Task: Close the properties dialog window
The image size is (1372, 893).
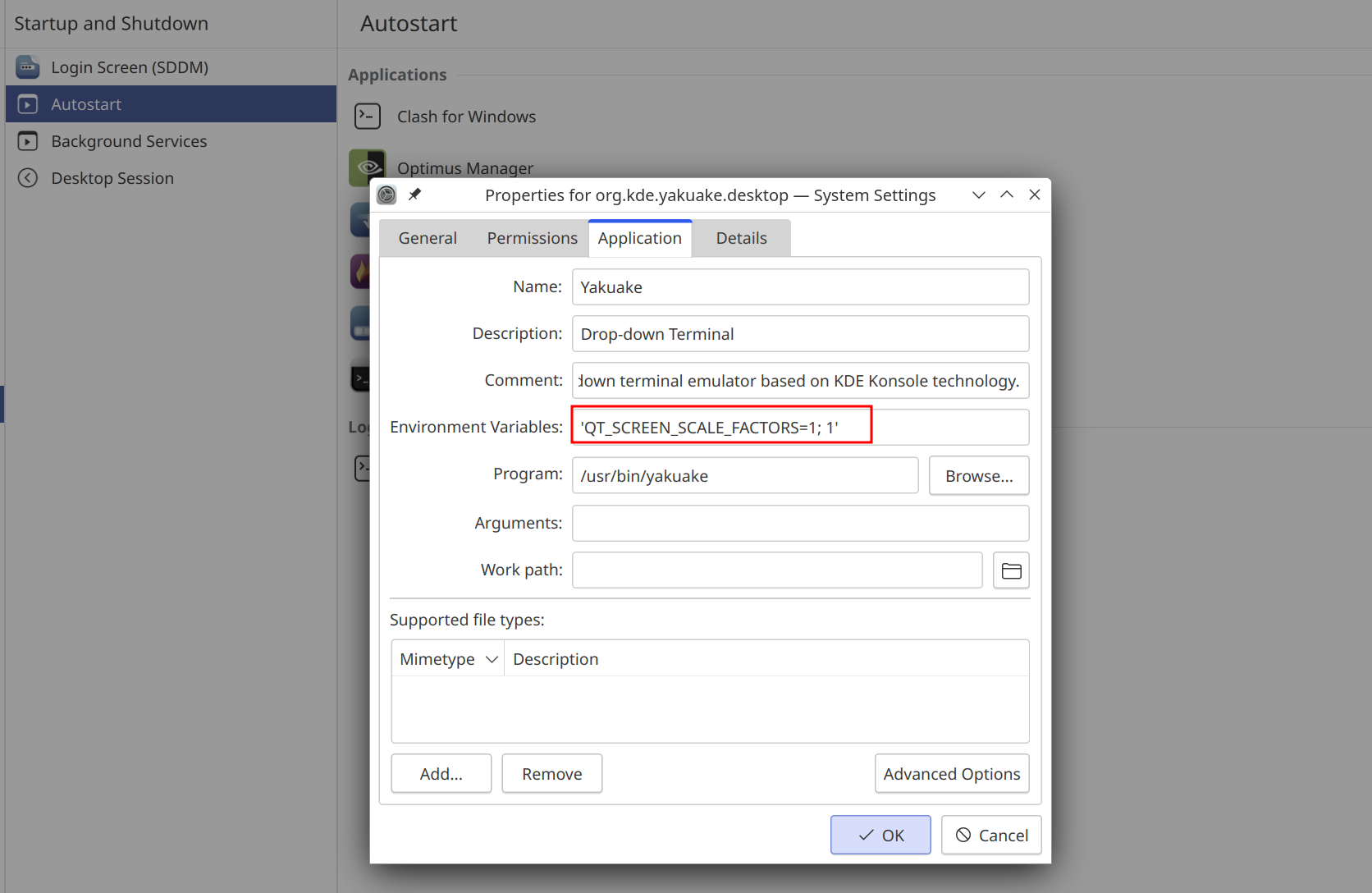Action: (1035, 195)
